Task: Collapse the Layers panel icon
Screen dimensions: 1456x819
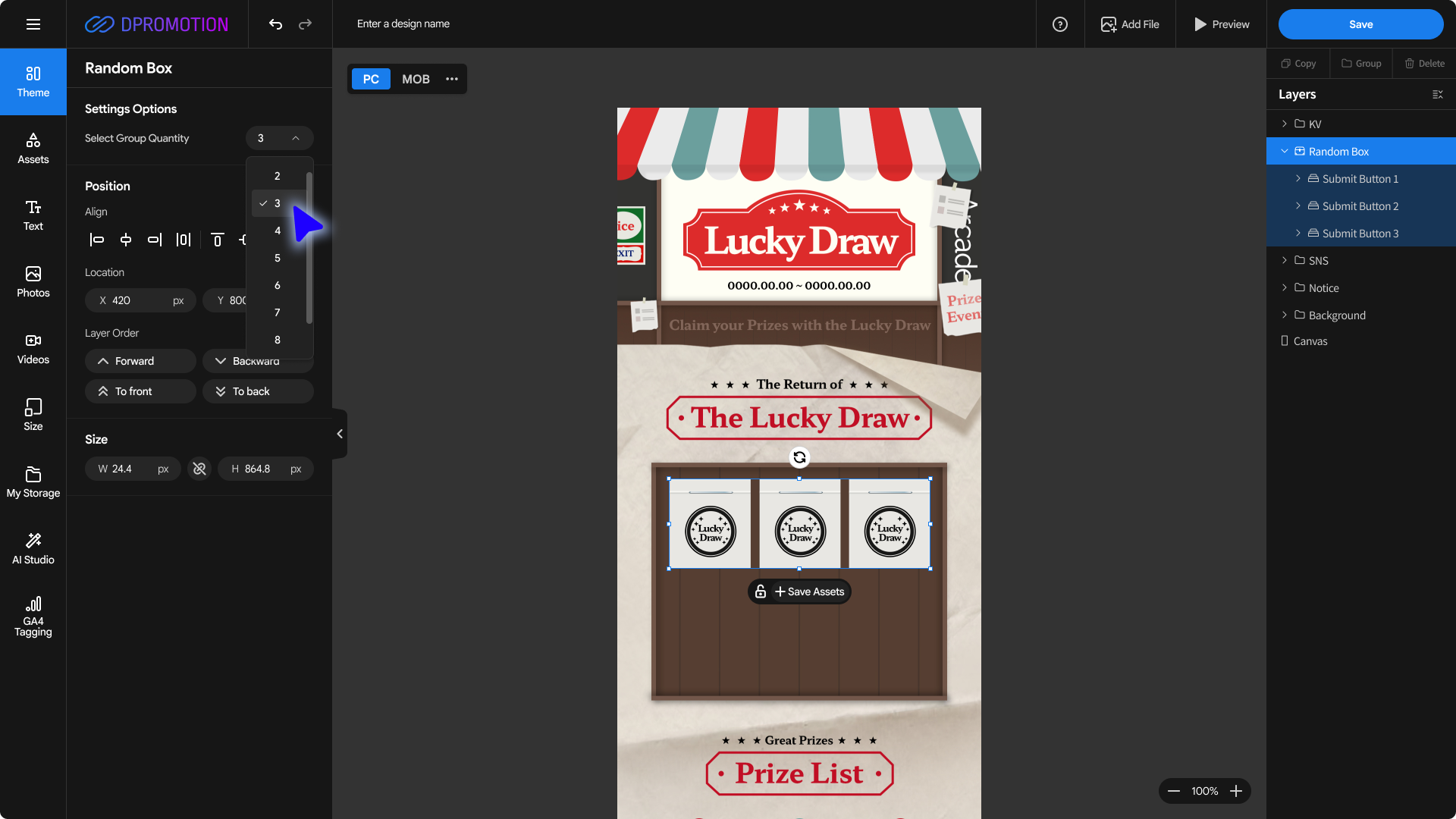Action: pyautogui.click(x=1437, y=95)
